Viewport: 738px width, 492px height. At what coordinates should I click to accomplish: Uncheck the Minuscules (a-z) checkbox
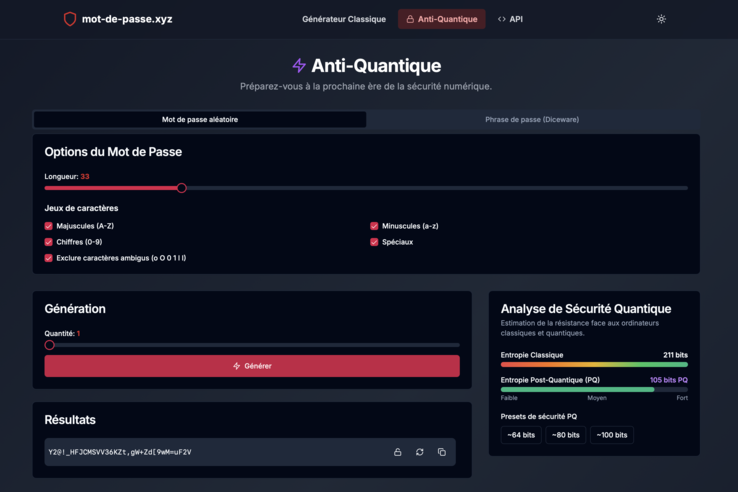point(374,226)
